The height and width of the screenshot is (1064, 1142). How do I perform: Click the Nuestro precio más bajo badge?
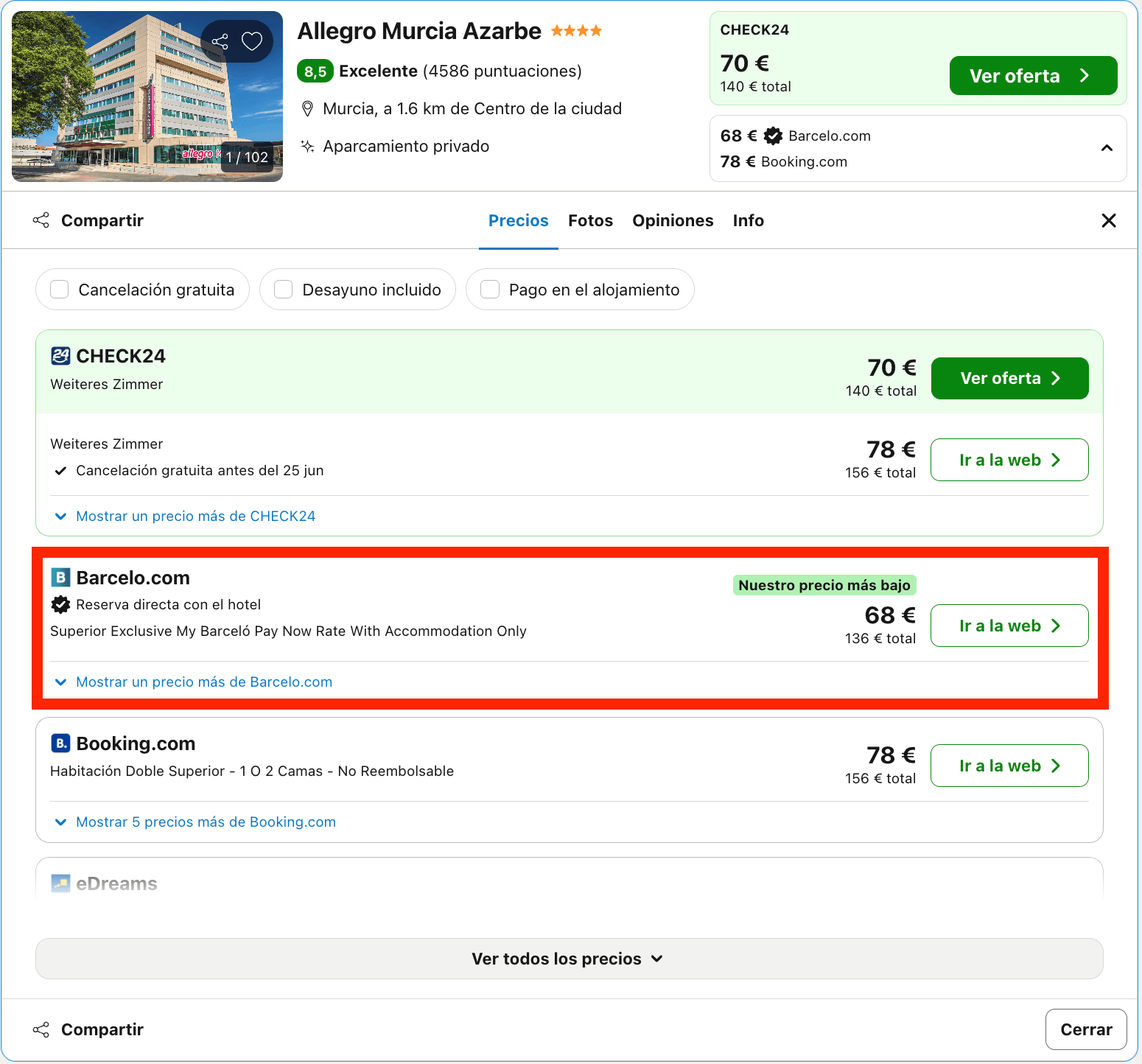(824, 585)
